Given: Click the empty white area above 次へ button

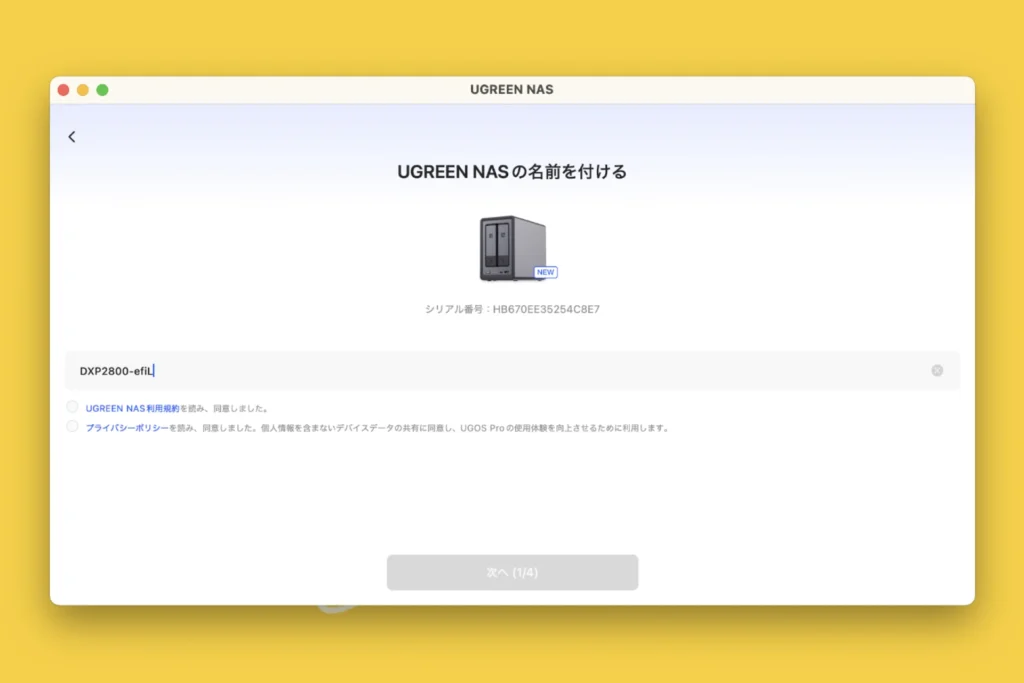Looking at the screenshot, I should click(512, 500).
